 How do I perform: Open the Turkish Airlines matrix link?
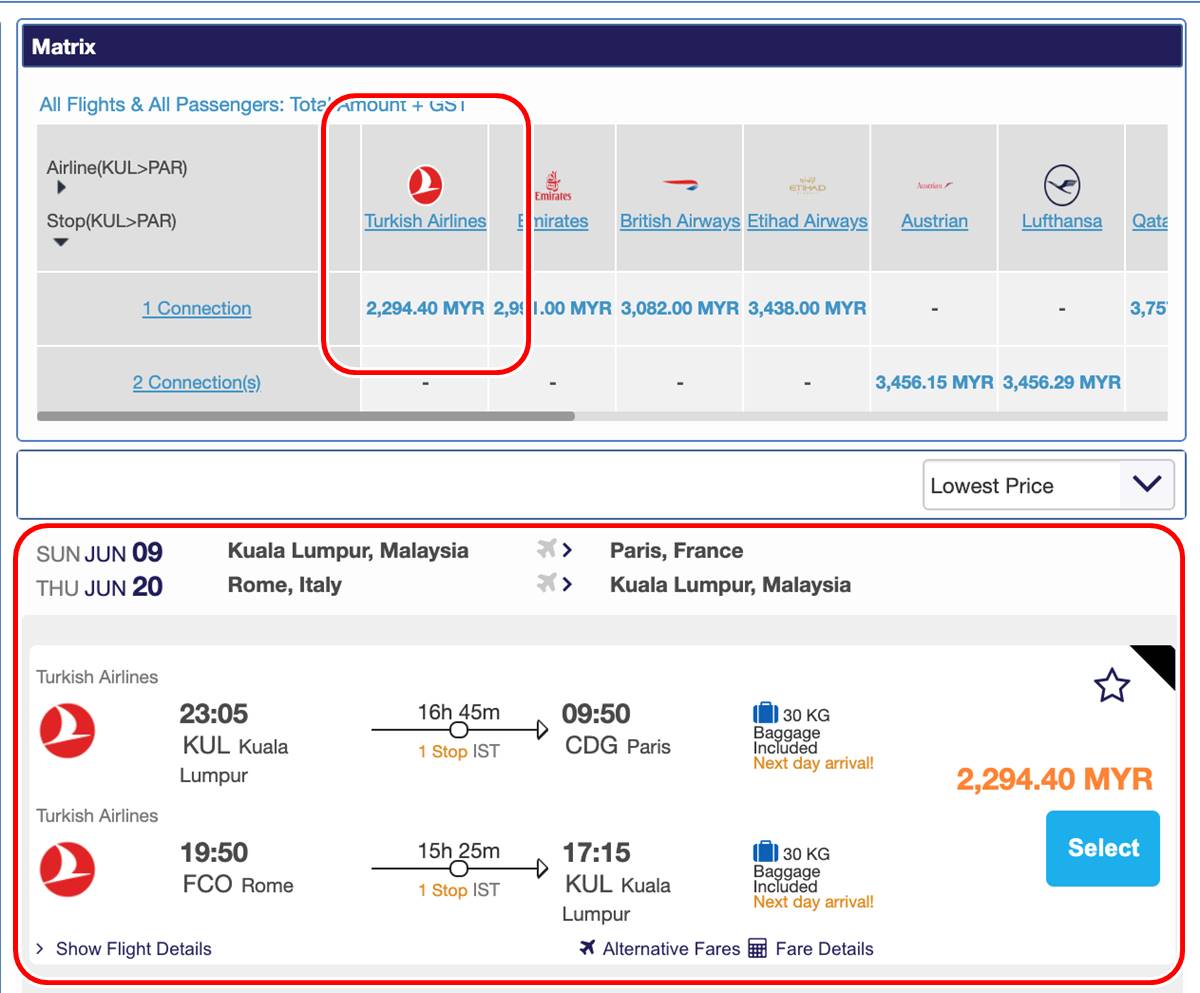tap(425, 221)
